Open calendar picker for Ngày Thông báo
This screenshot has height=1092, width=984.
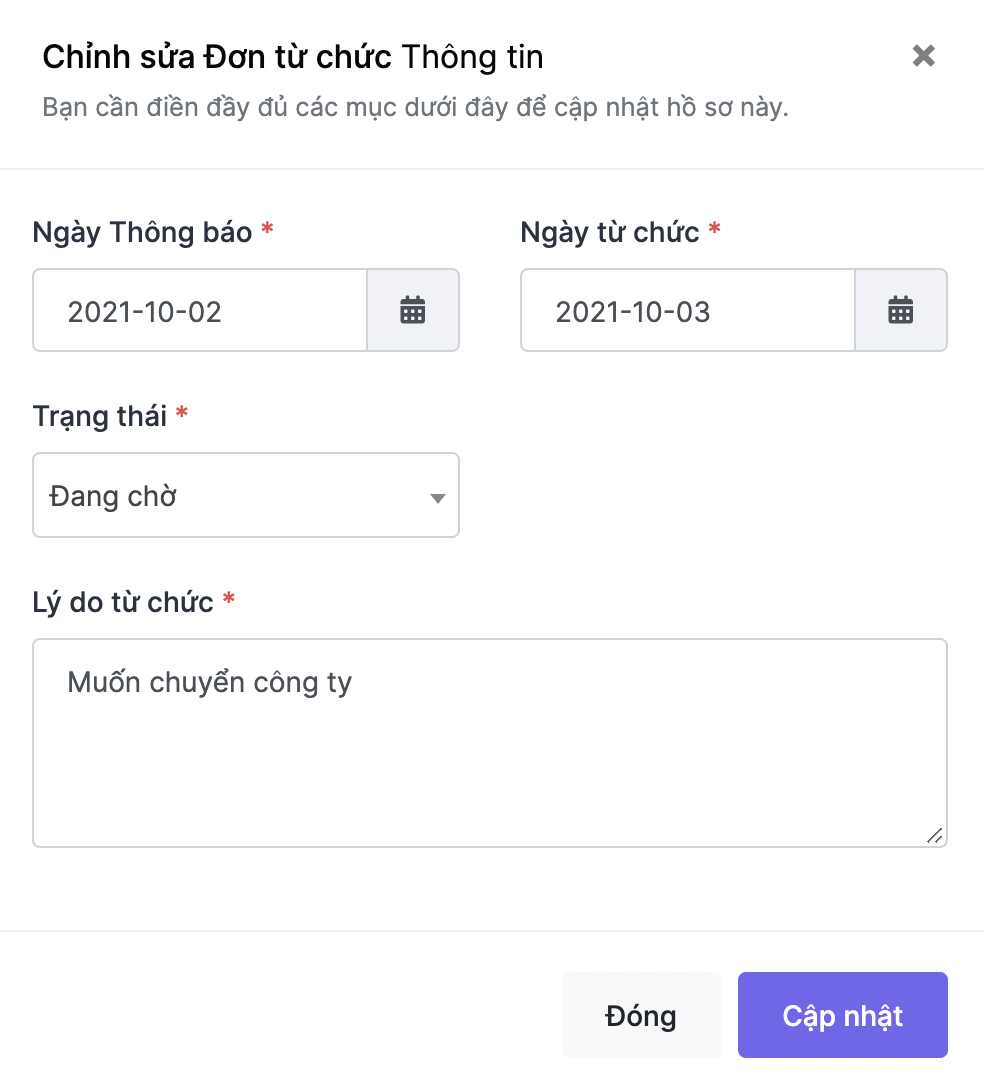[413, 310]
